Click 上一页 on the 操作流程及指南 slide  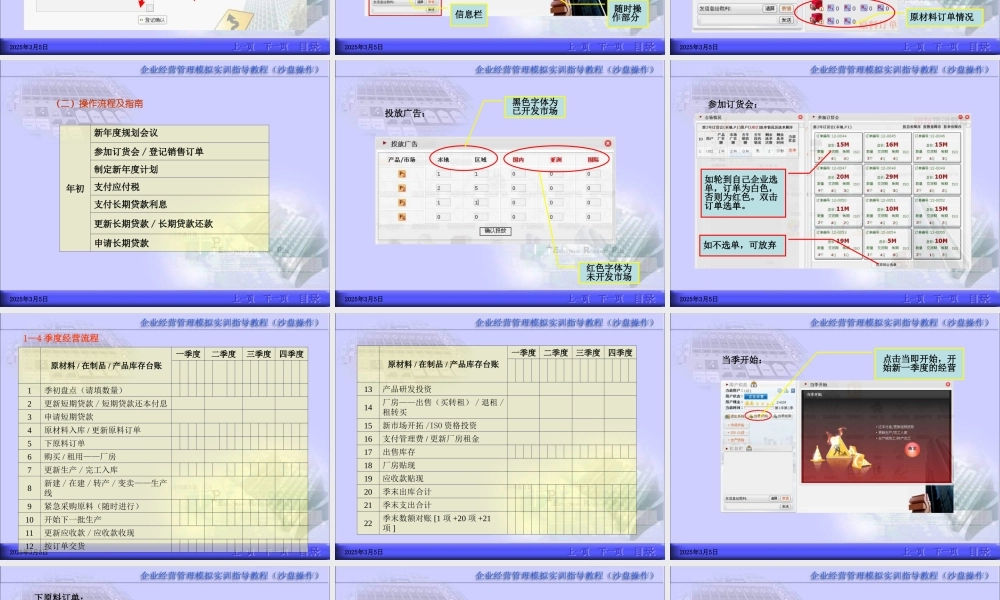click(244, 298)
